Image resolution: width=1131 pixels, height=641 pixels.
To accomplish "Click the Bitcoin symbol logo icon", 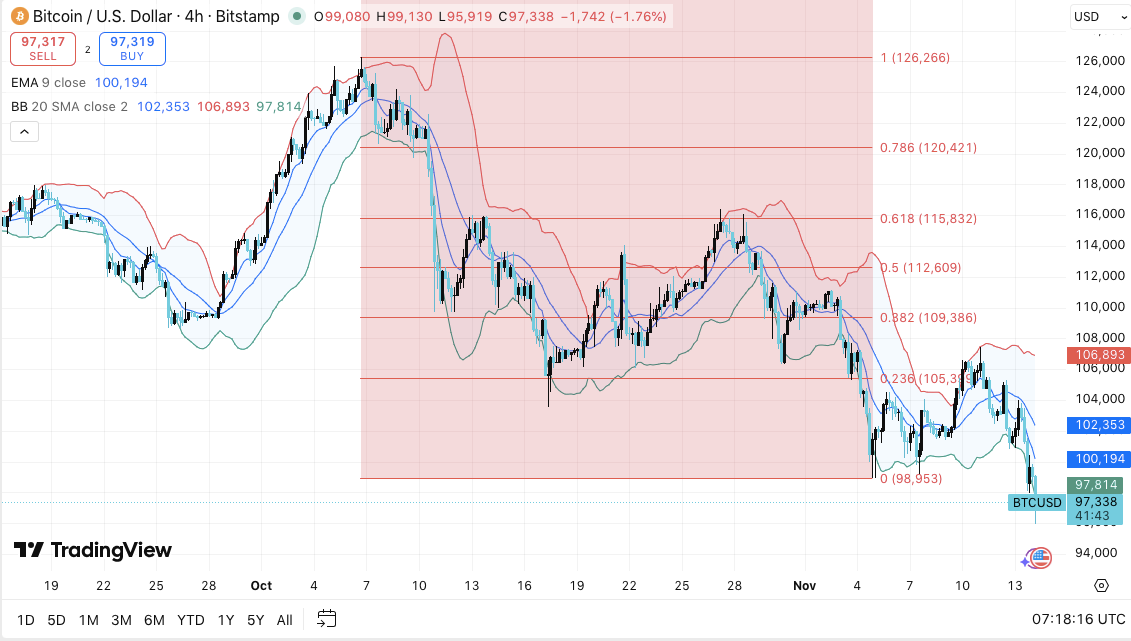I will 20,17.
